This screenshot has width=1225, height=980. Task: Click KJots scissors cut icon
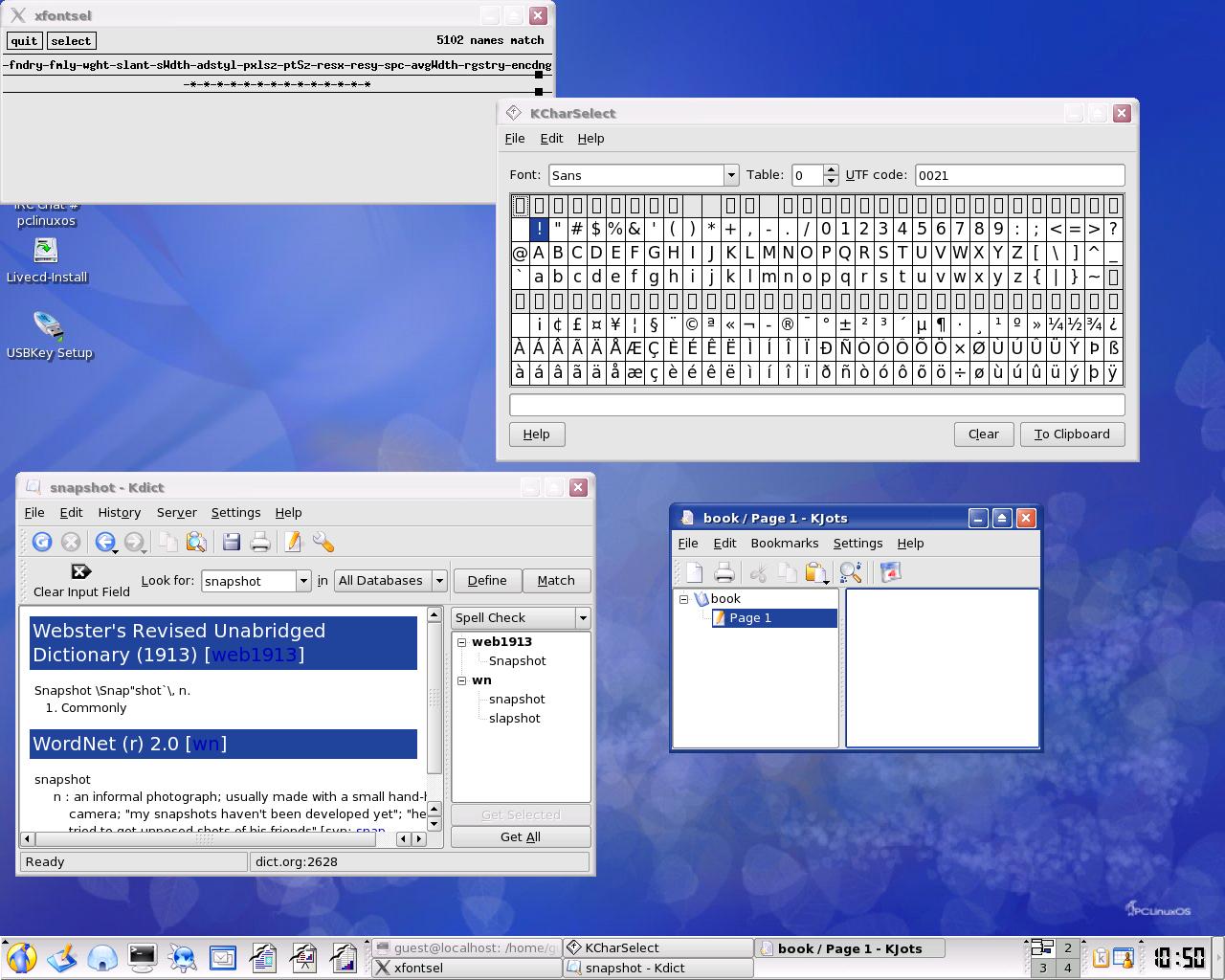[758, 572]
